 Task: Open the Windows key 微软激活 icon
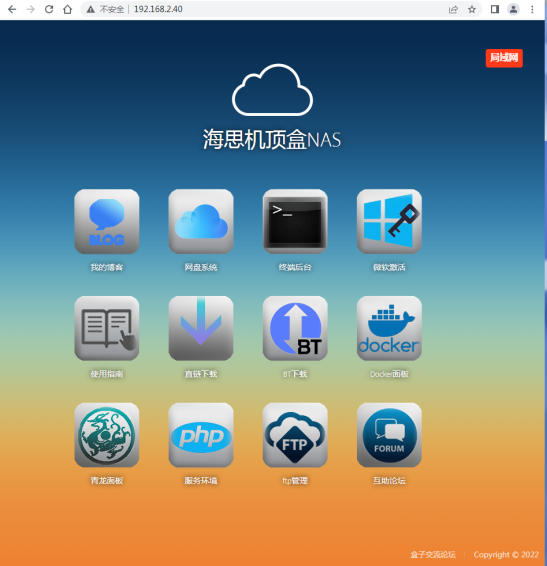(x=389, y=221)
